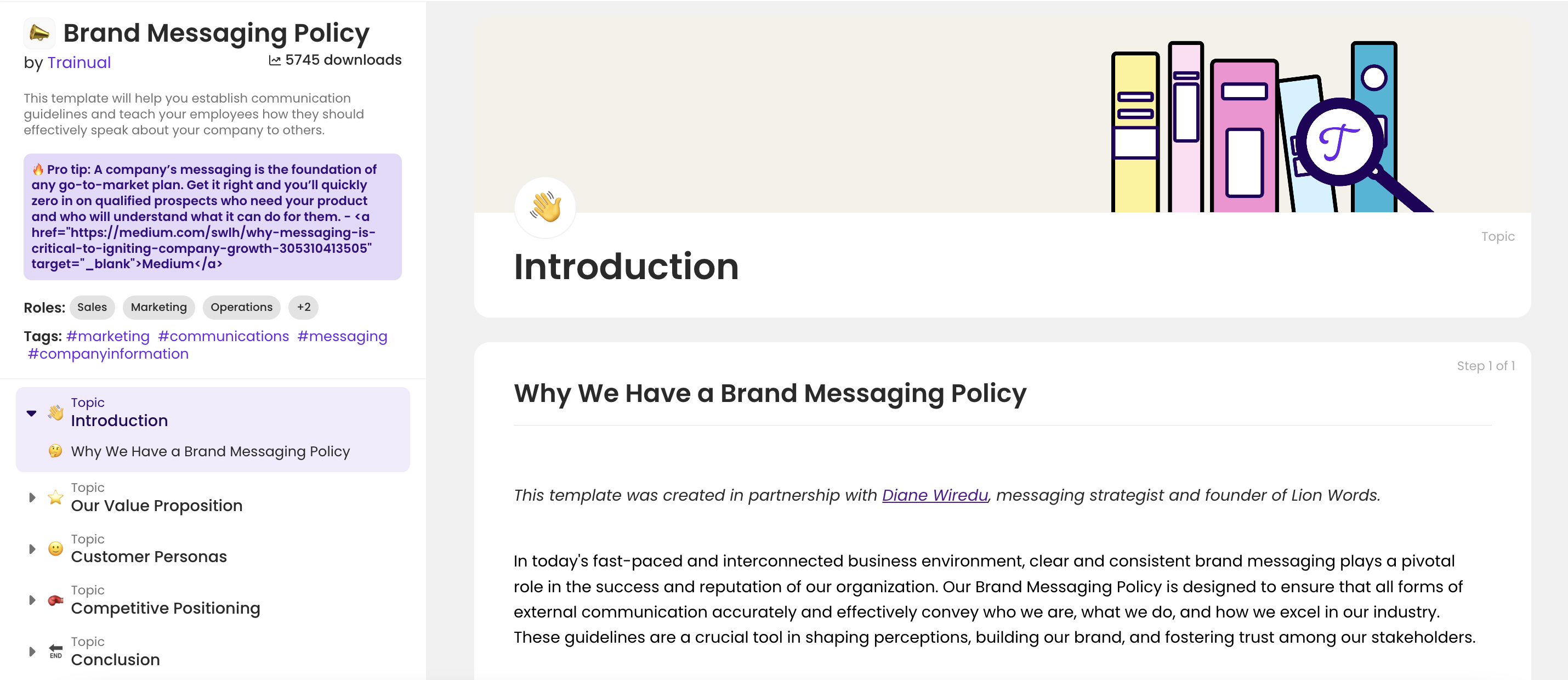Image resolution: width=1568 pixels, height=680 pixels.
Task: Click the horizontal scrollbar below the sidebar
Action: pos(213,677)
